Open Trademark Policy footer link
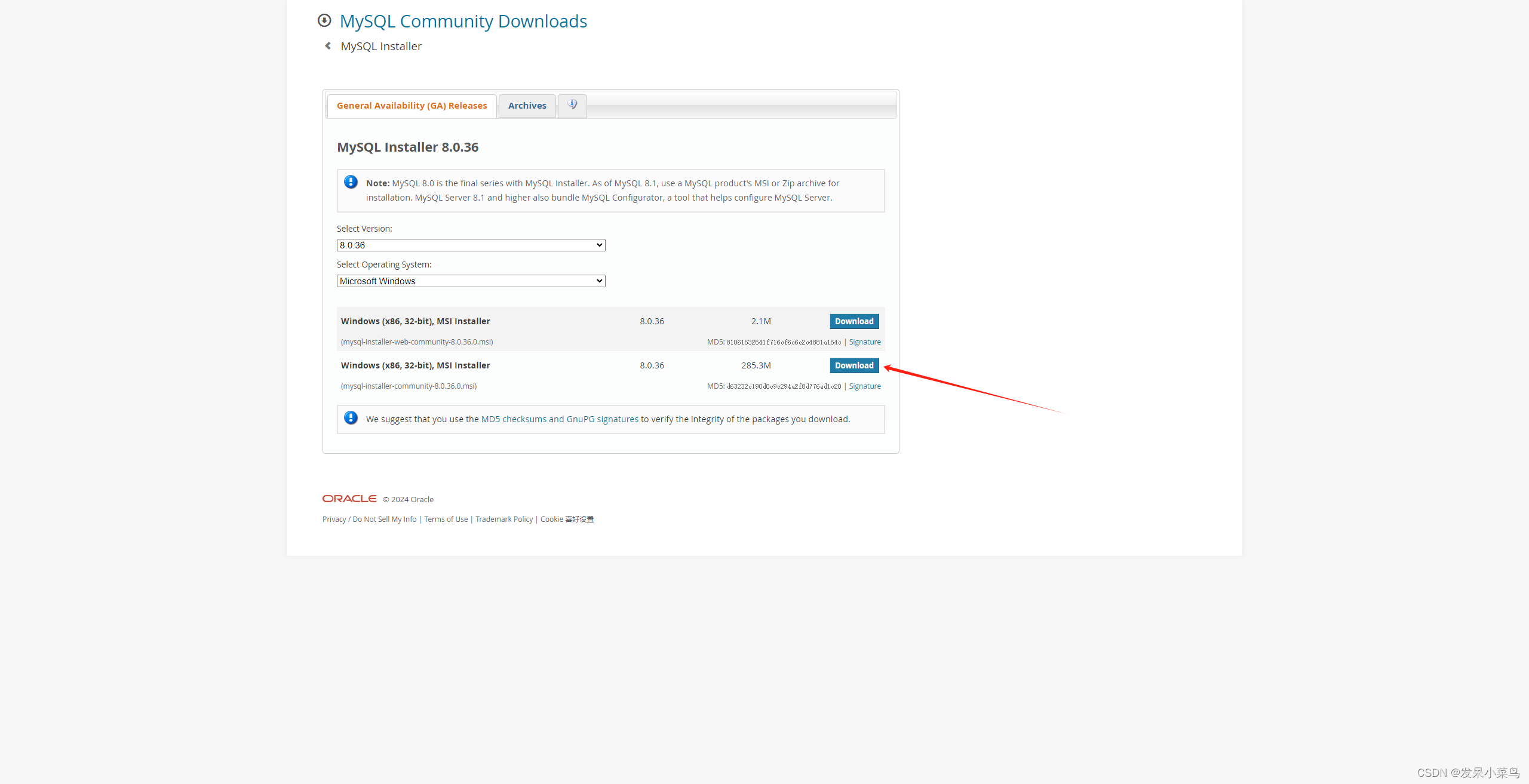 coord(504,519)
